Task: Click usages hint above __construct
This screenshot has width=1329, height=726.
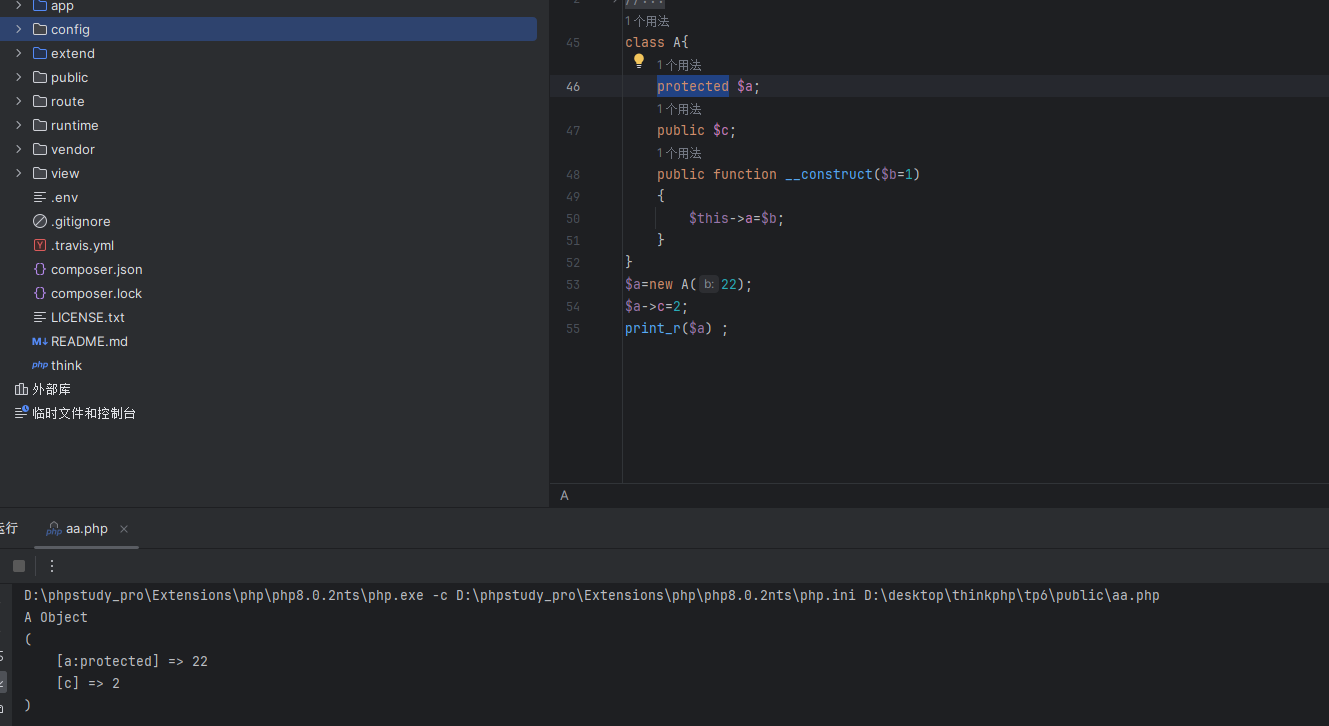Action: (x=679, y=152)
